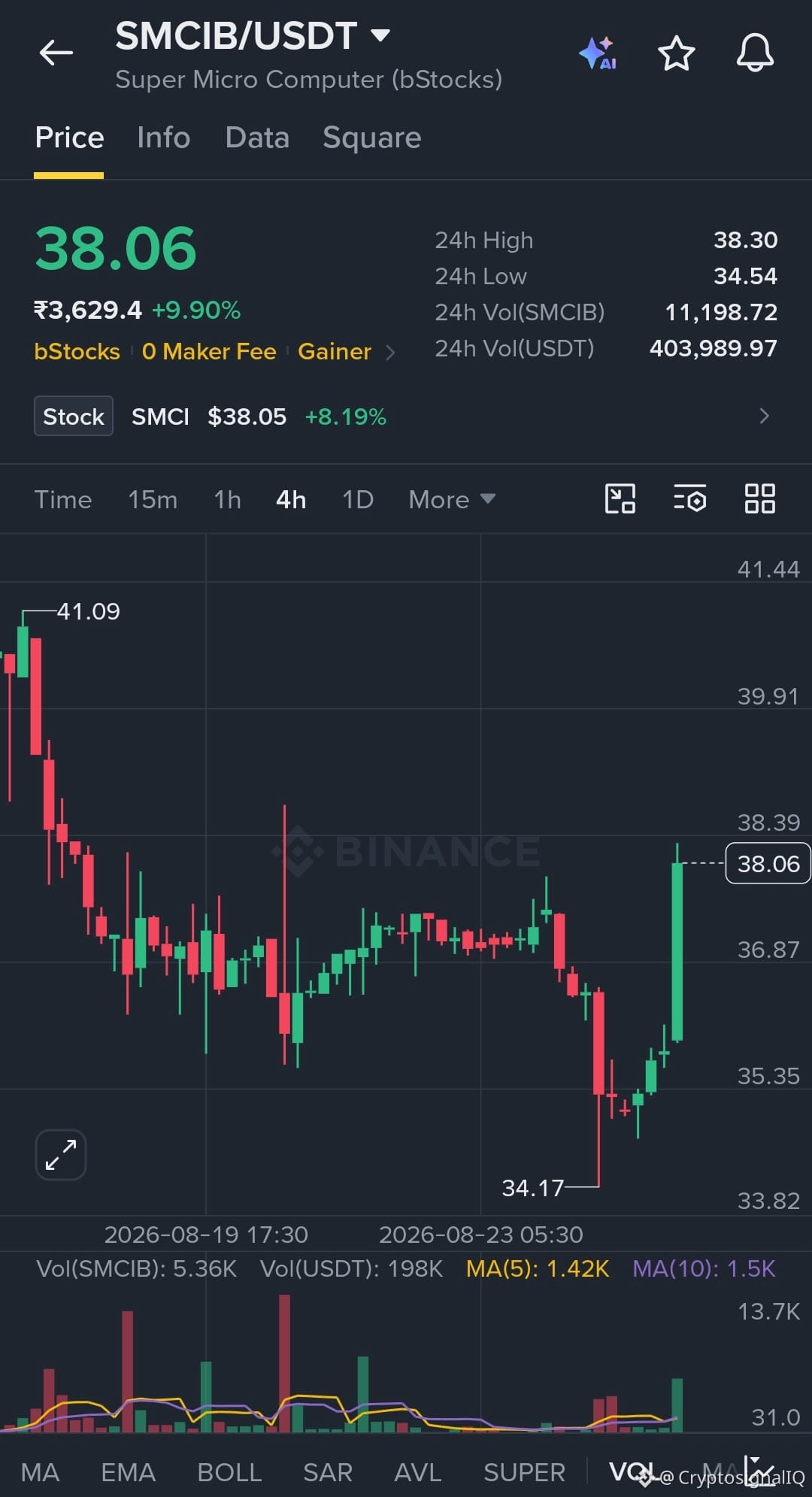Select the Time chart interval

63,500
